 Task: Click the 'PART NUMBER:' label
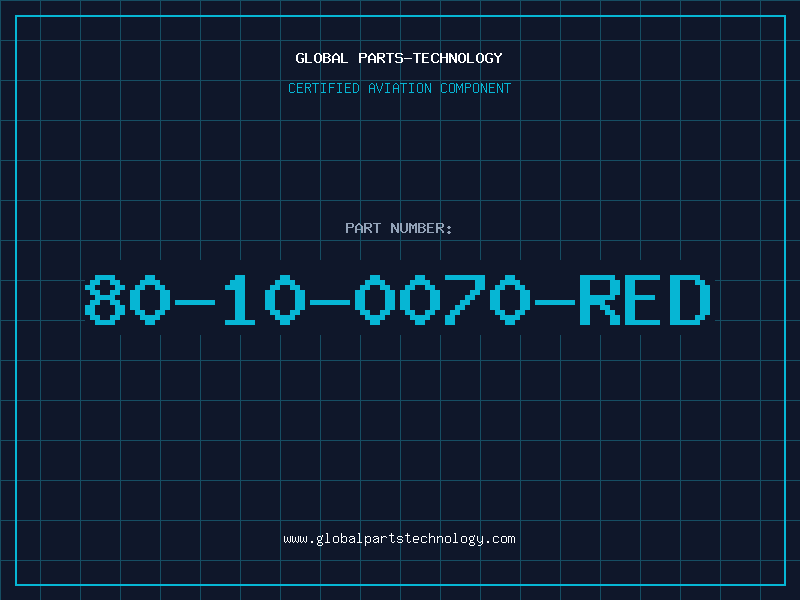point(399,228)
